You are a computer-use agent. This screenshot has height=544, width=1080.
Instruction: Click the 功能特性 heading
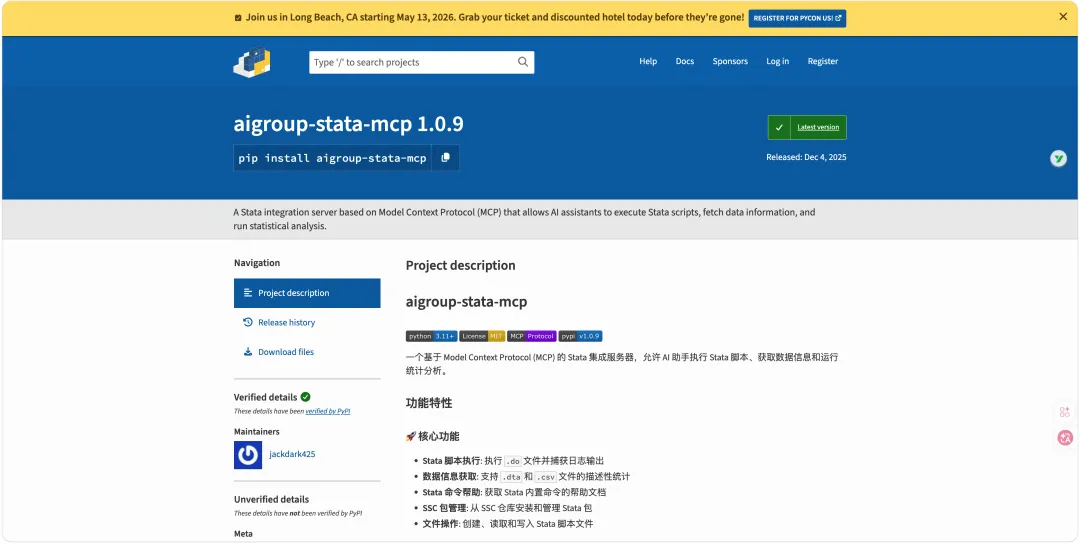(x=429, y=403)
